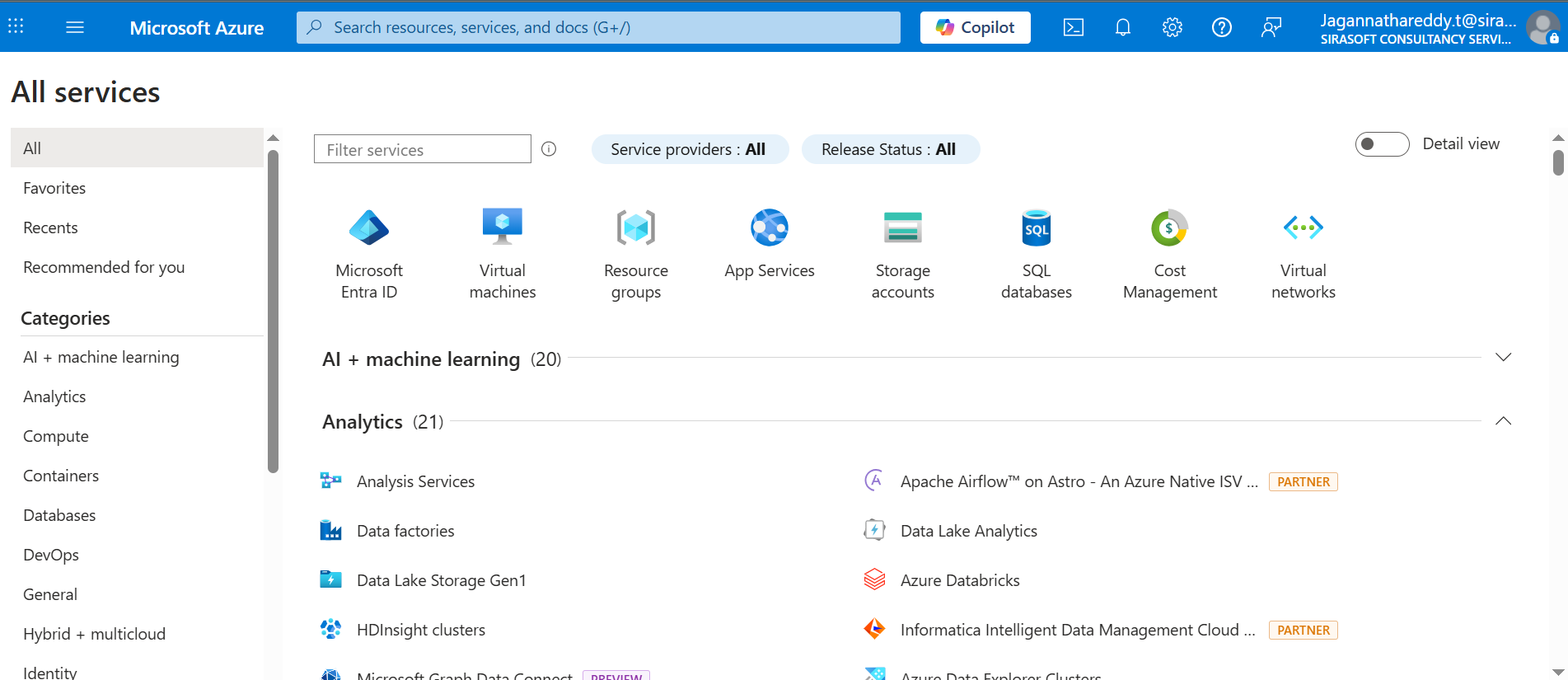Open portal settings gear
The width and height of the screenshot is (1568, 680).
tap(1172, 27)
